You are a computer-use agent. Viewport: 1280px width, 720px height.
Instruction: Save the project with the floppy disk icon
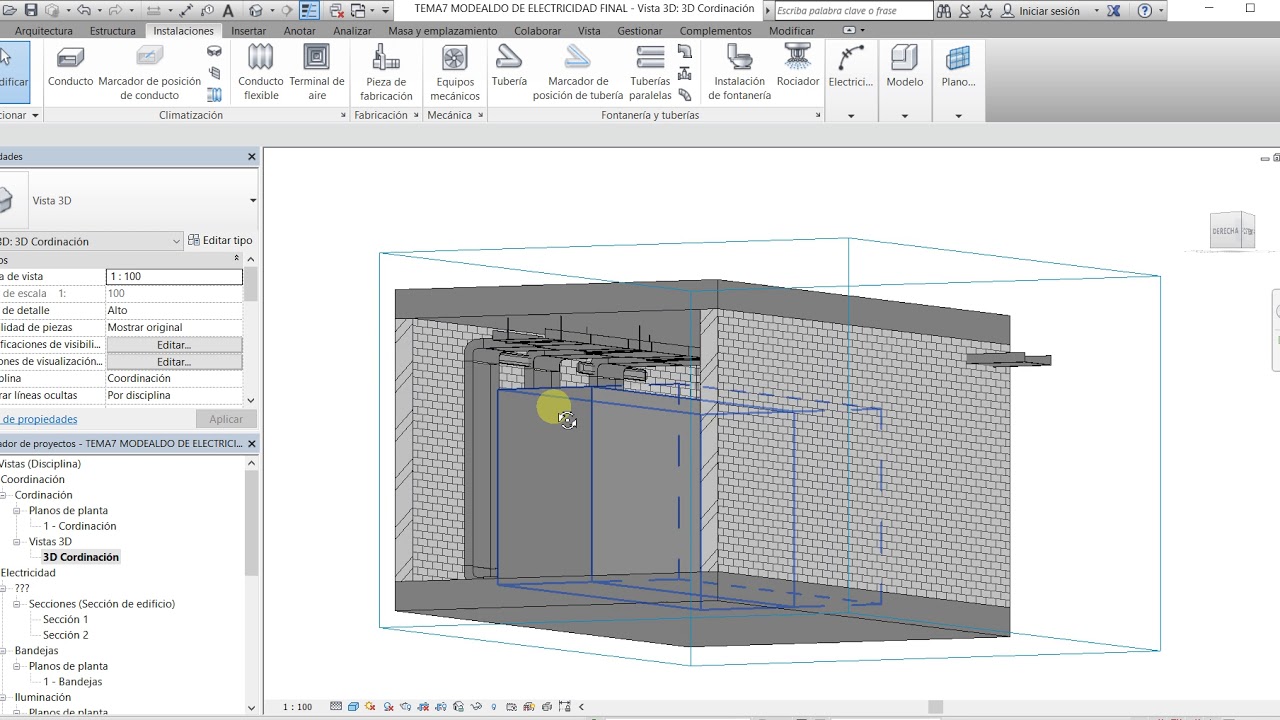click(x=31, y=10)
